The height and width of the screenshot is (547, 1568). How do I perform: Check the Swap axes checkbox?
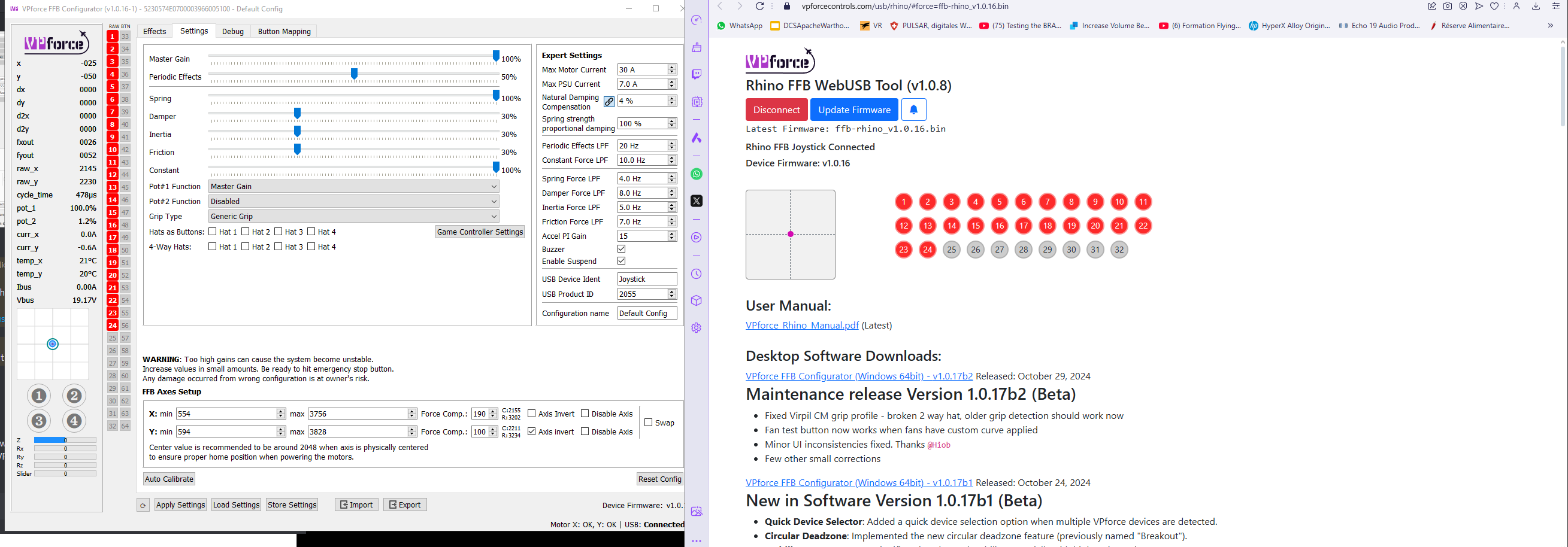pyautogui.click(x=648, y=423)
